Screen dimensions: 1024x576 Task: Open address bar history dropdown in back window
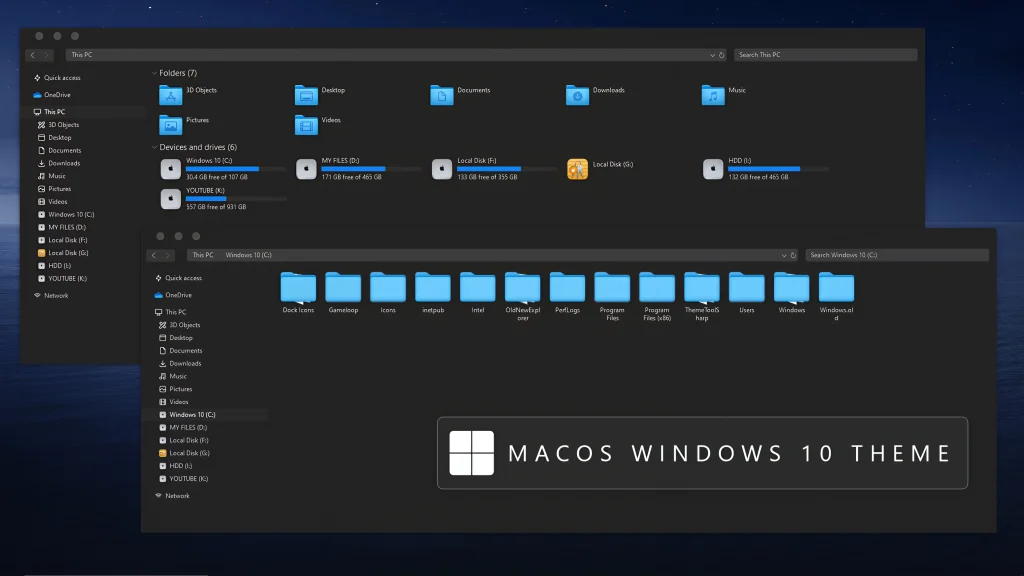click(x=712, y=56)
